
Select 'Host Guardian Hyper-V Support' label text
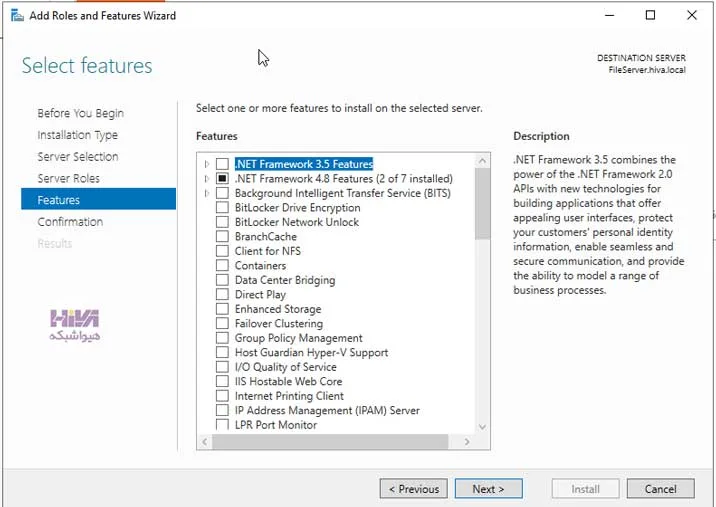311,353
